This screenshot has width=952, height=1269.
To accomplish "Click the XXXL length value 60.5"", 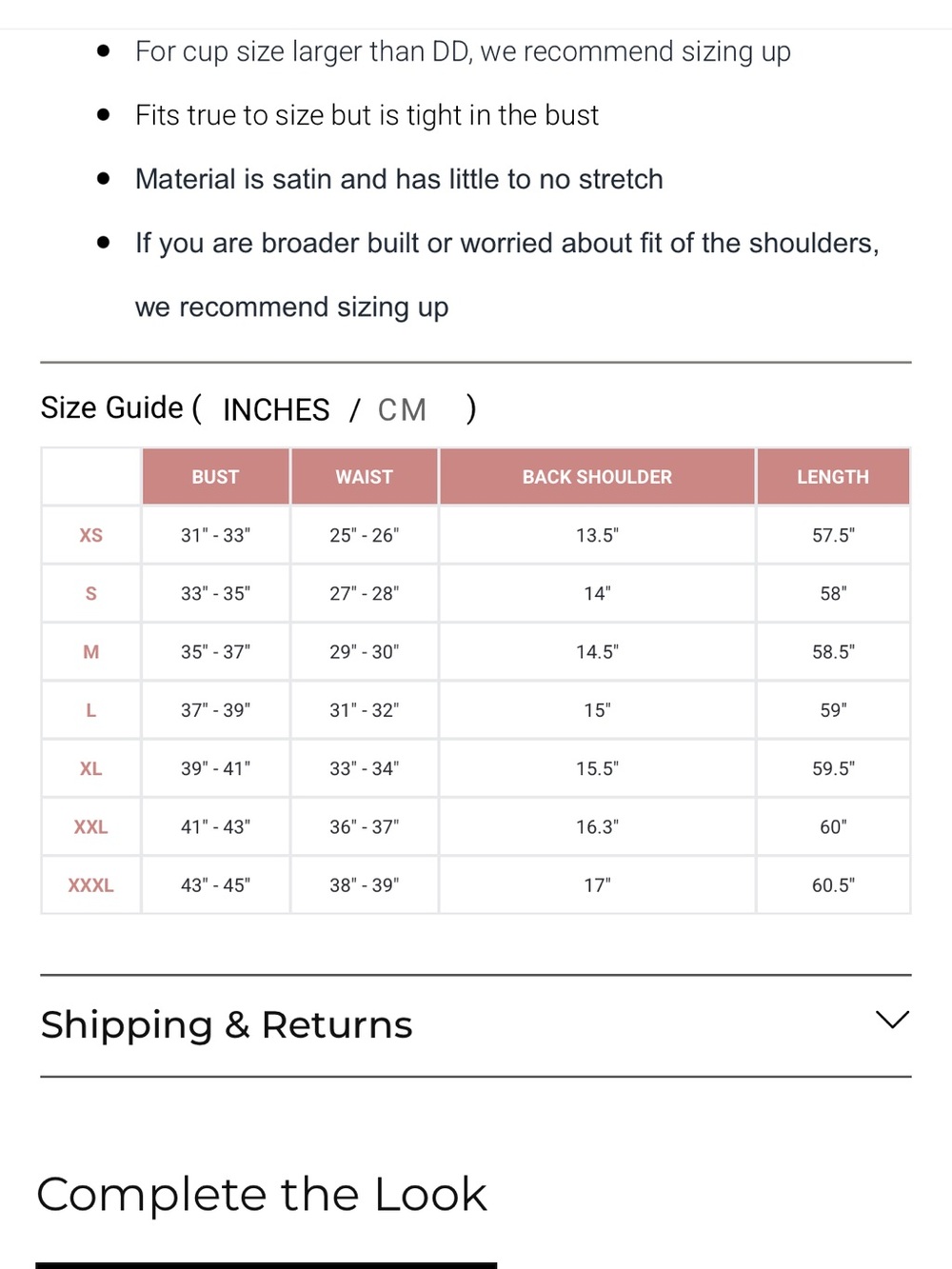I will 833,885.
